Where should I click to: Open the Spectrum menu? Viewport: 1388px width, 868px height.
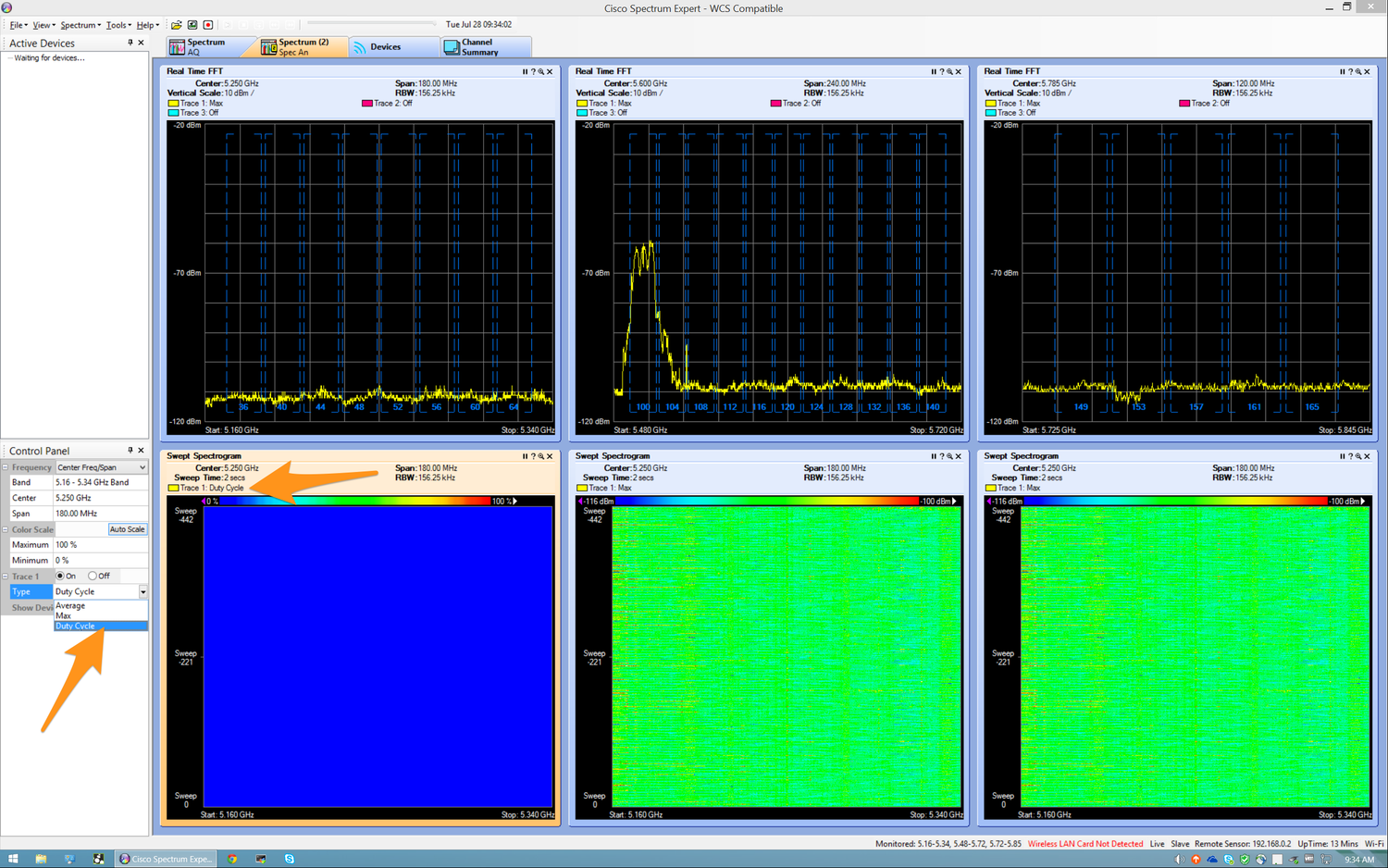point(81,25)
